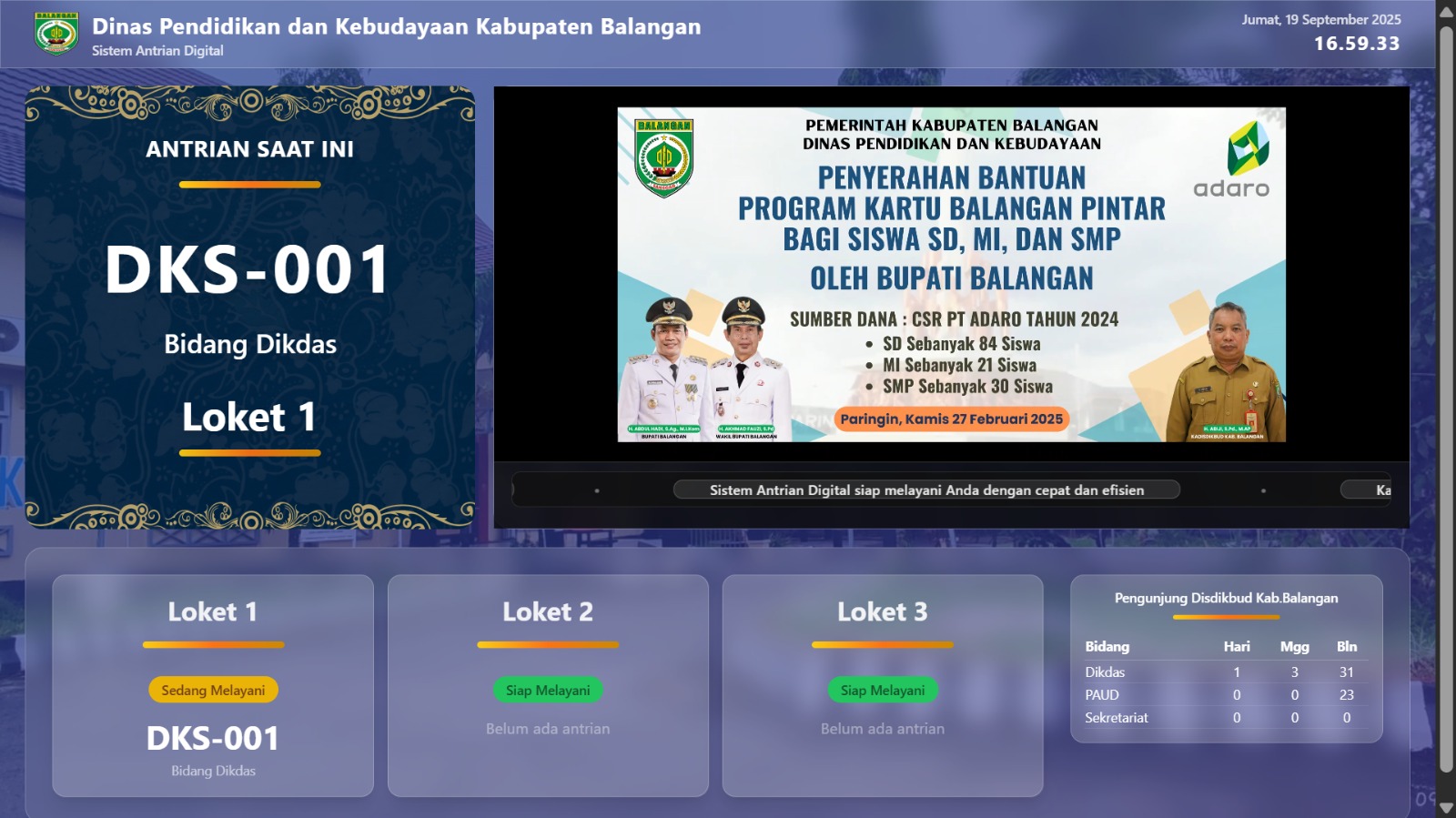Click the adaro logo in the banner
1456x818 pixels.
tap(1231, 160)
